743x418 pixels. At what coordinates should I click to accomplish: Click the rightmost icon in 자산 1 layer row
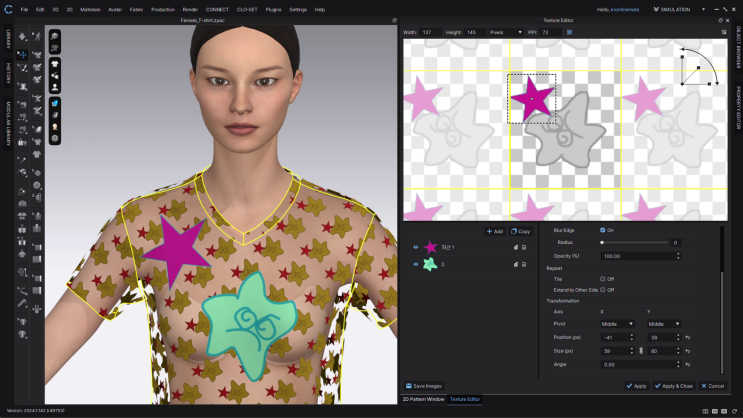(x=524, y=247)
